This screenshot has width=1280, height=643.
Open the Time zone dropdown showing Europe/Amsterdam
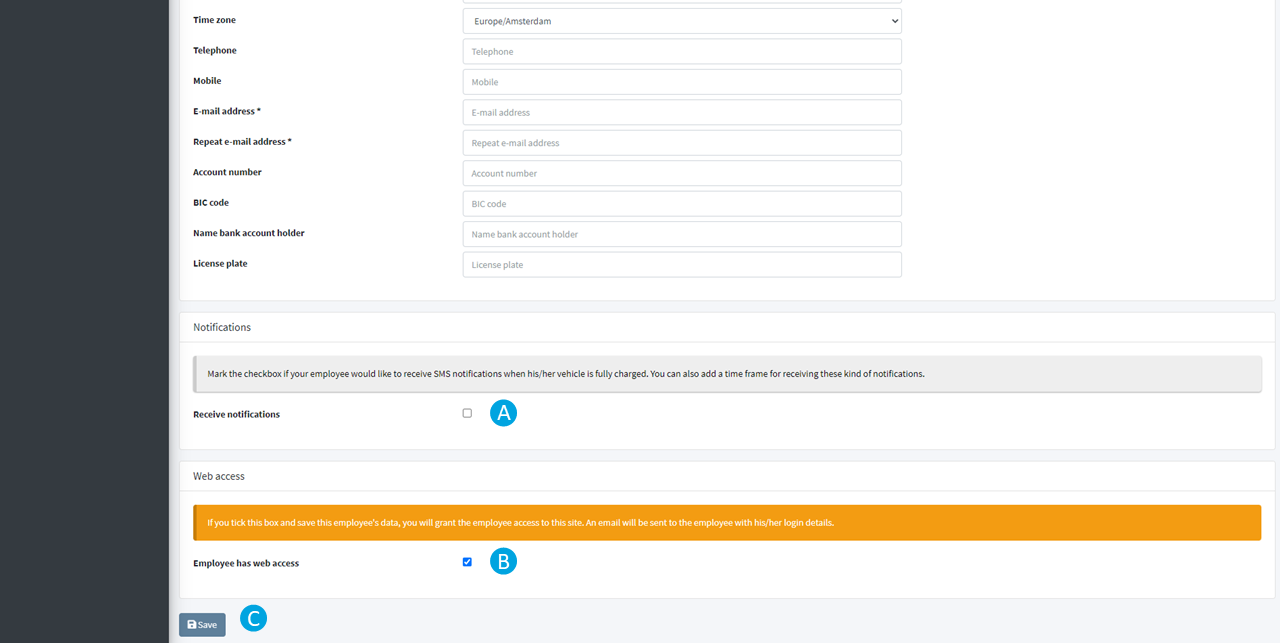tap(682, 21)
